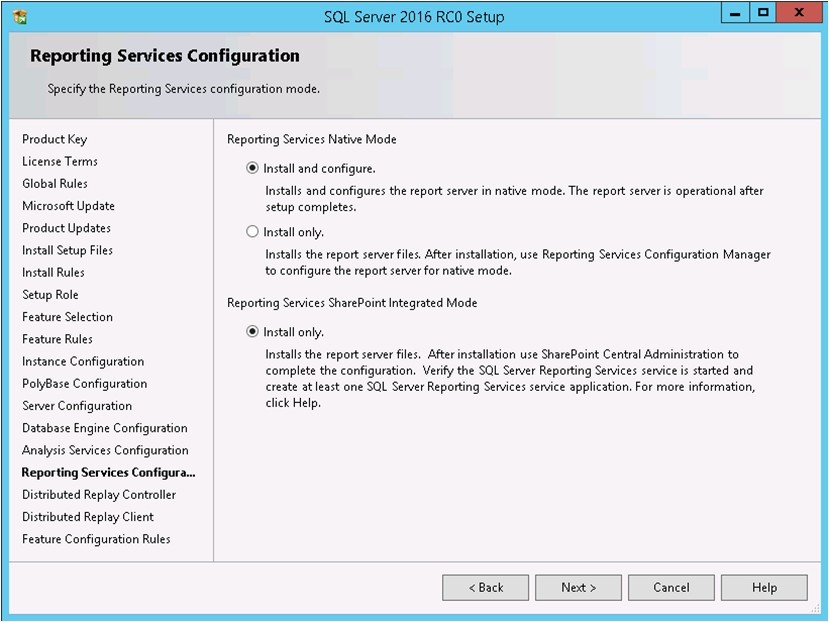Open Help for this page
The height and width of the screenshot is (622, 829).
764,588
